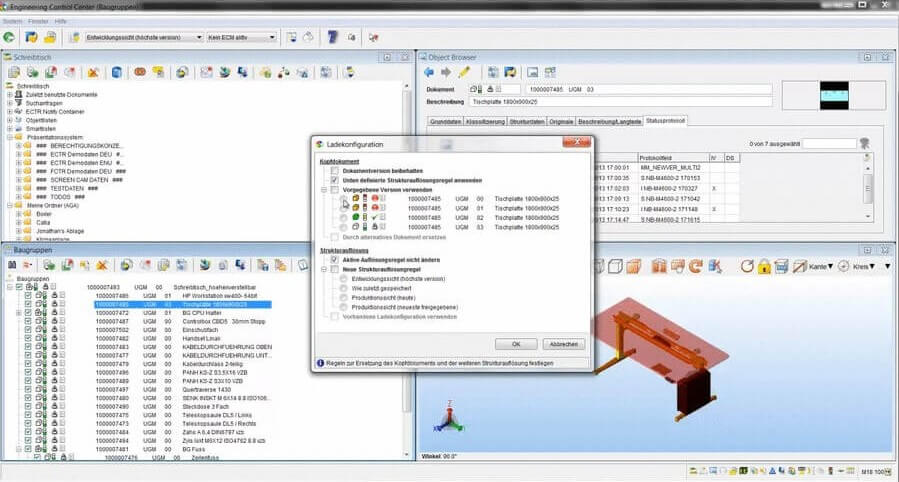
Task: Select radio button for version 02 Tischplatte
Action: click(x=343, y=217)
